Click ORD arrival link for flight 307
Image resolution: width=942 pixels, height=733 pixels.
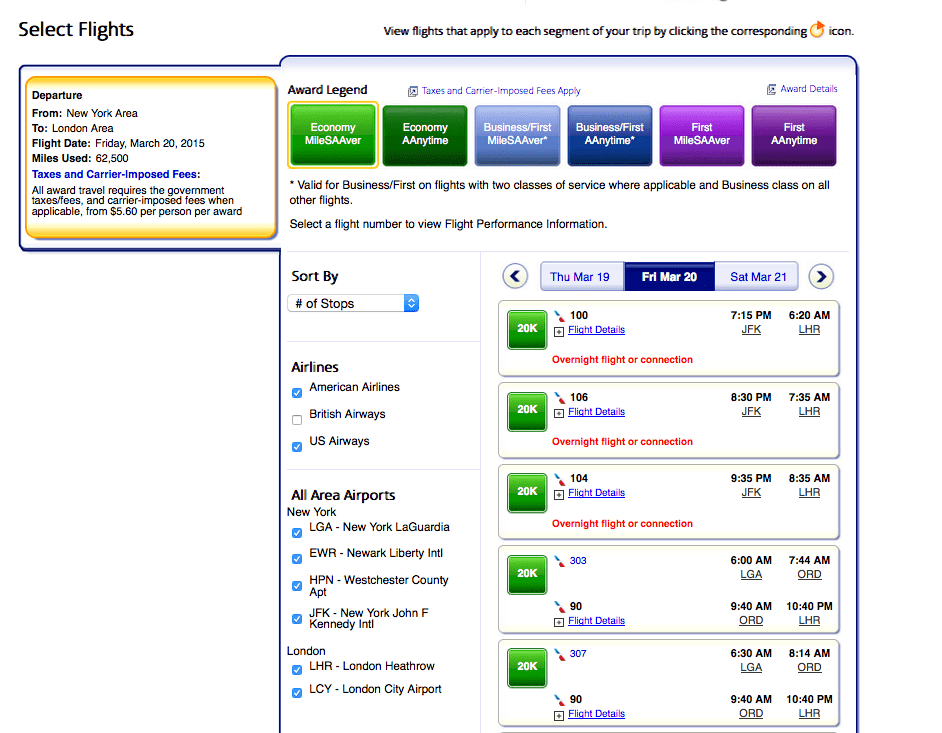[809, 668]
